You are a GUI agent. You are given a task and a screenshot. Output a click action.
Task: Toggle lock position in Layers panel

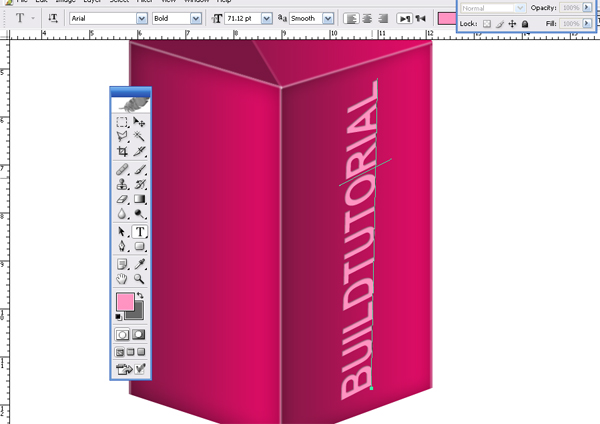512,24
